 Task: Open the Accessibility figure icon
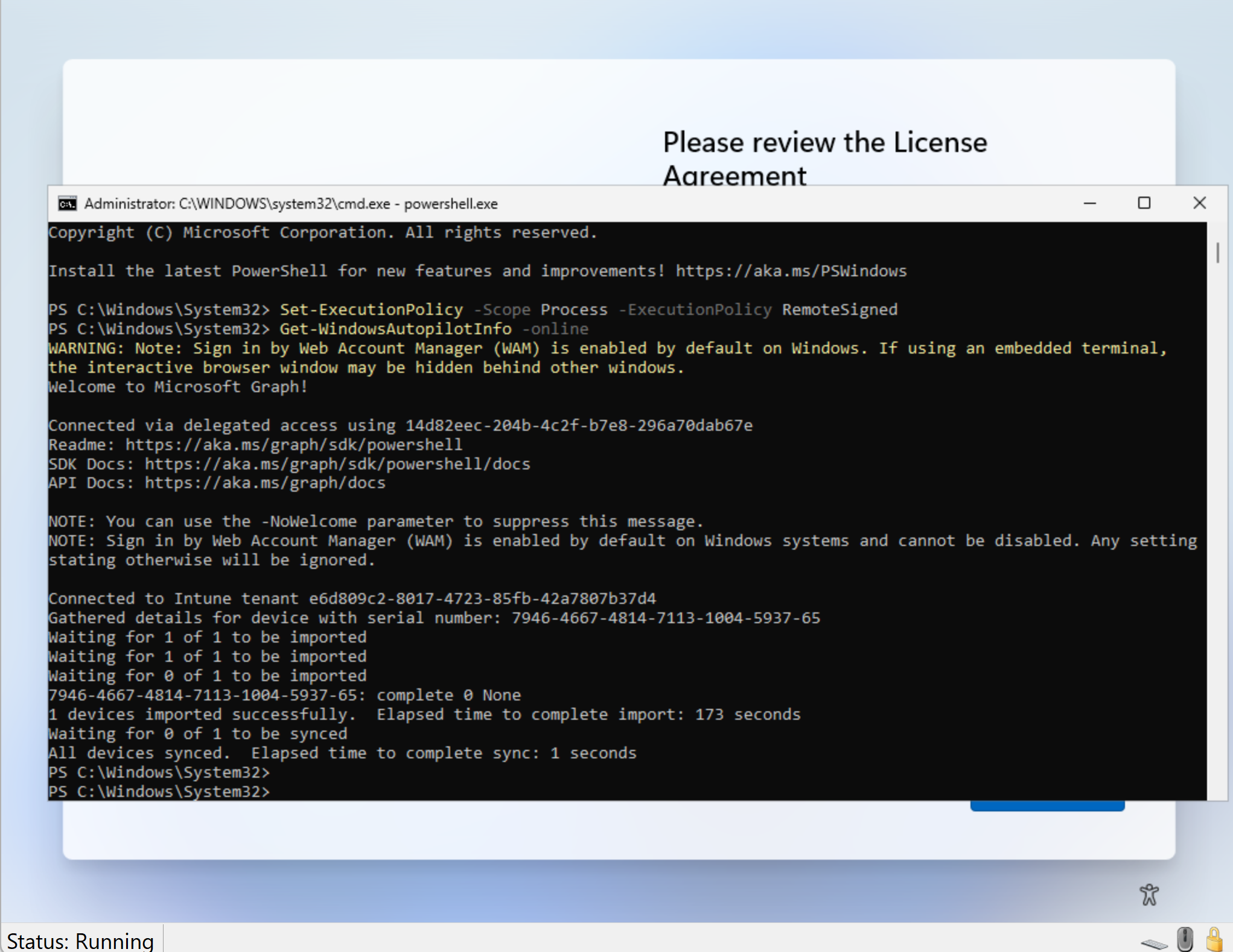tap(1149, 894)
